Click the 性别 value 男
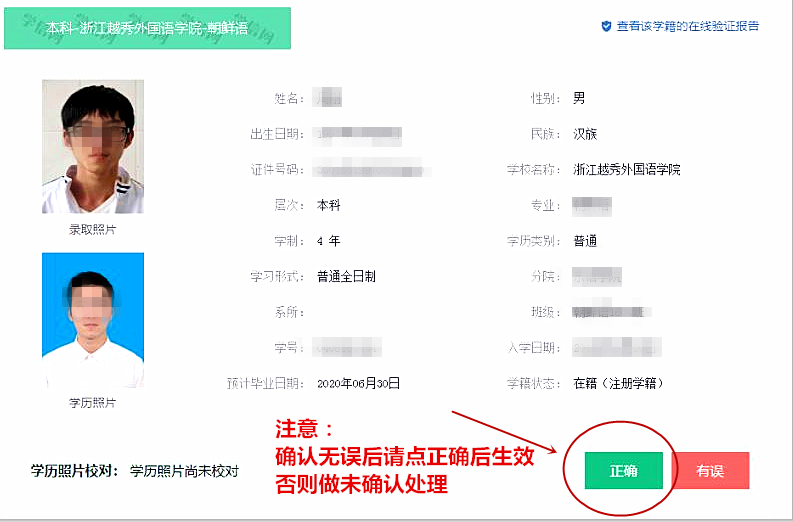Viewport: 793px width, 522px height. (x=579, y=98)
